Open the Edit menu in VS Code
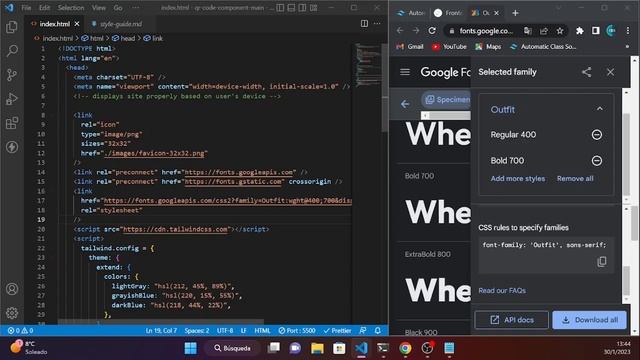 [44, 8]
